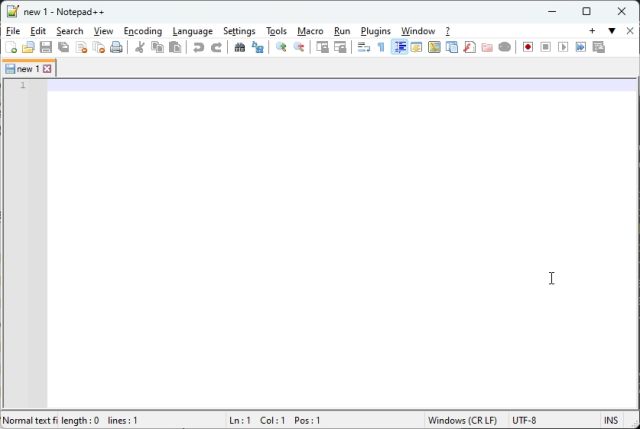
Task: Click the New file toolbar icon
Action: 11,47
